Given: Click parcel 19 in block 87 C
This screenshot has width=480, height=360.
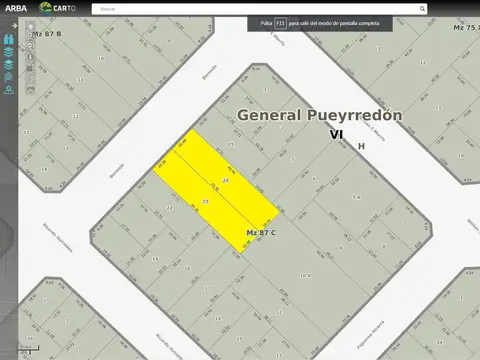Looking at the screenshot, I should (x=155, y=259).
